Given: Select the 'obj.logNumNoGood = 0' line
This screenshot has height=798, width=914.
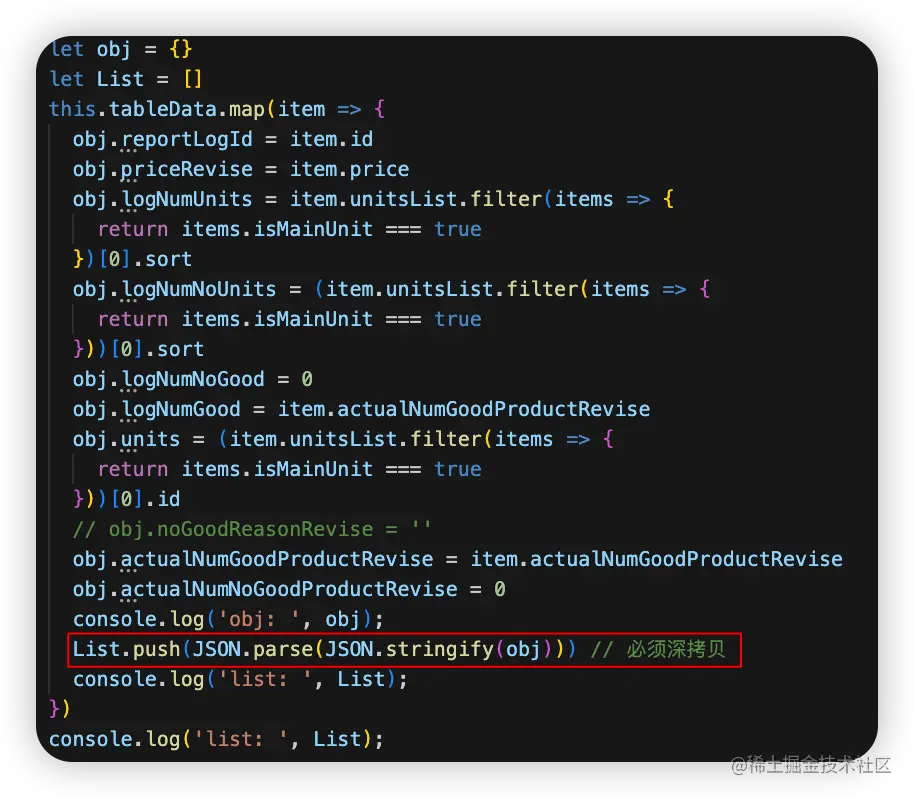Looking at the screenshot, I should 192,379.
